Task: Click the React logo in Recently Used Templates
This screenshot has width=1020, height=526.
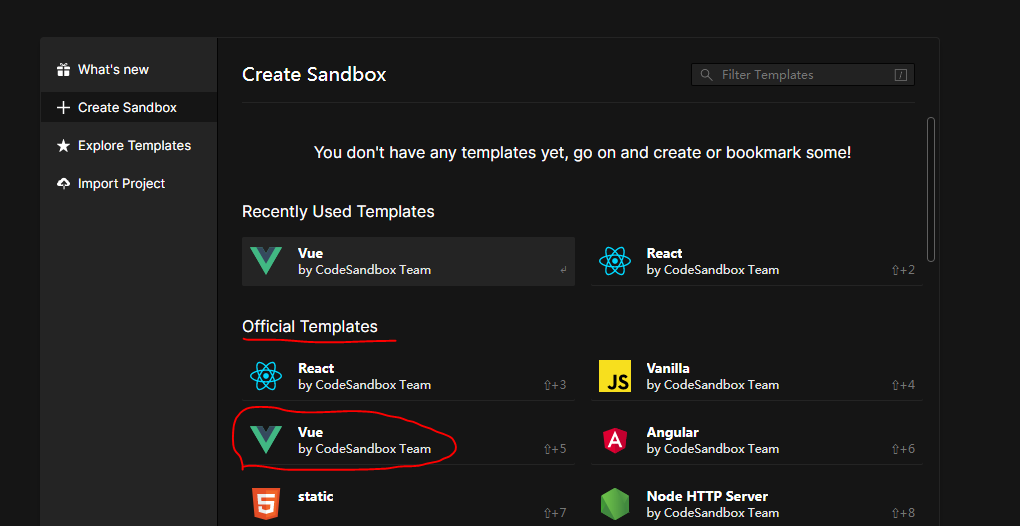Action: [x=615, y=261]
